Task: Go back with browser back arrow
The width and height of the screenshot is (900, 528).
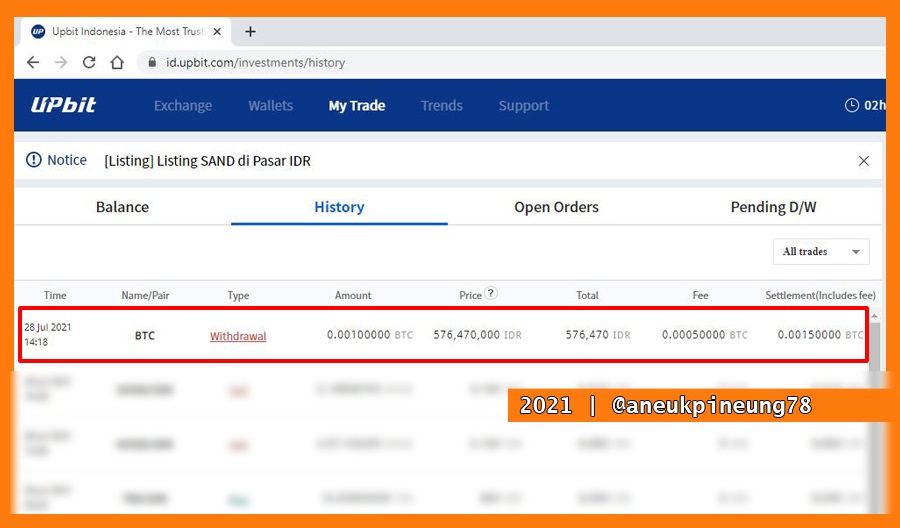Action: 33,62
